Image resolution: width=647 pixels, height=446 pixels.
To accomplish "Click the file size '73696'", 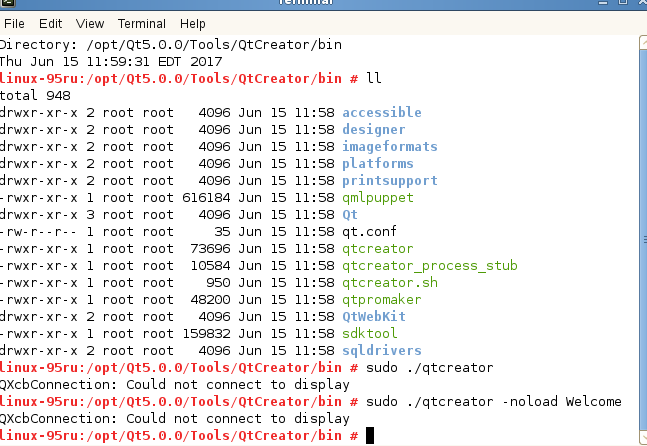I will click(210, 248).
